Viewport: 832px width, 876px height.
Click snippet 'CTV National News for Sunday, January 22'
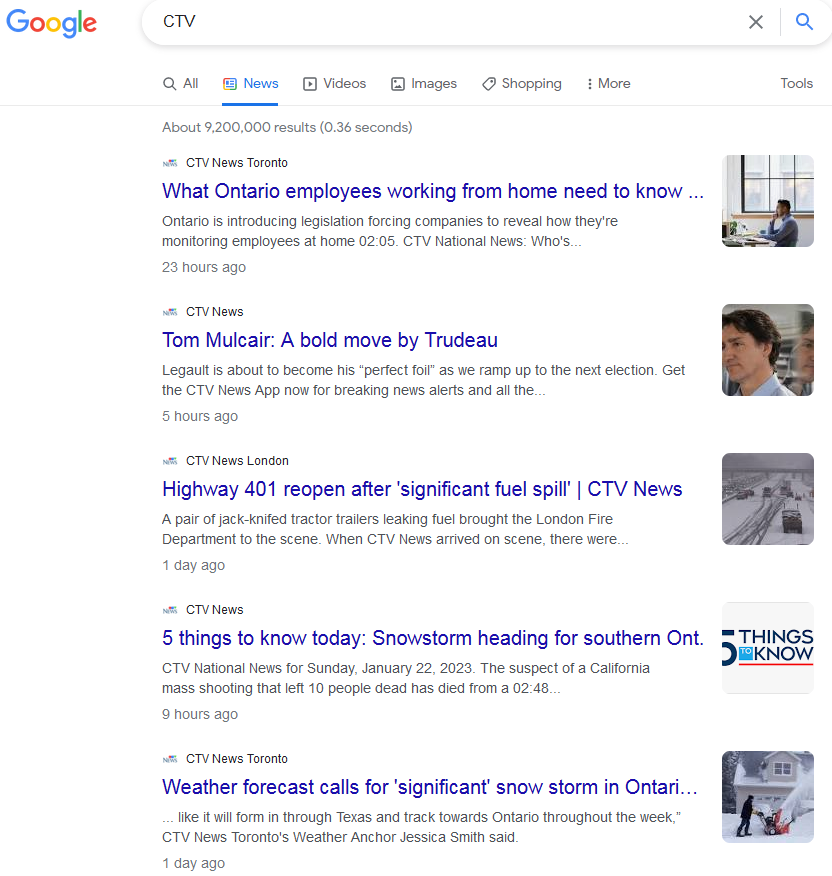(x=406, y=679)
